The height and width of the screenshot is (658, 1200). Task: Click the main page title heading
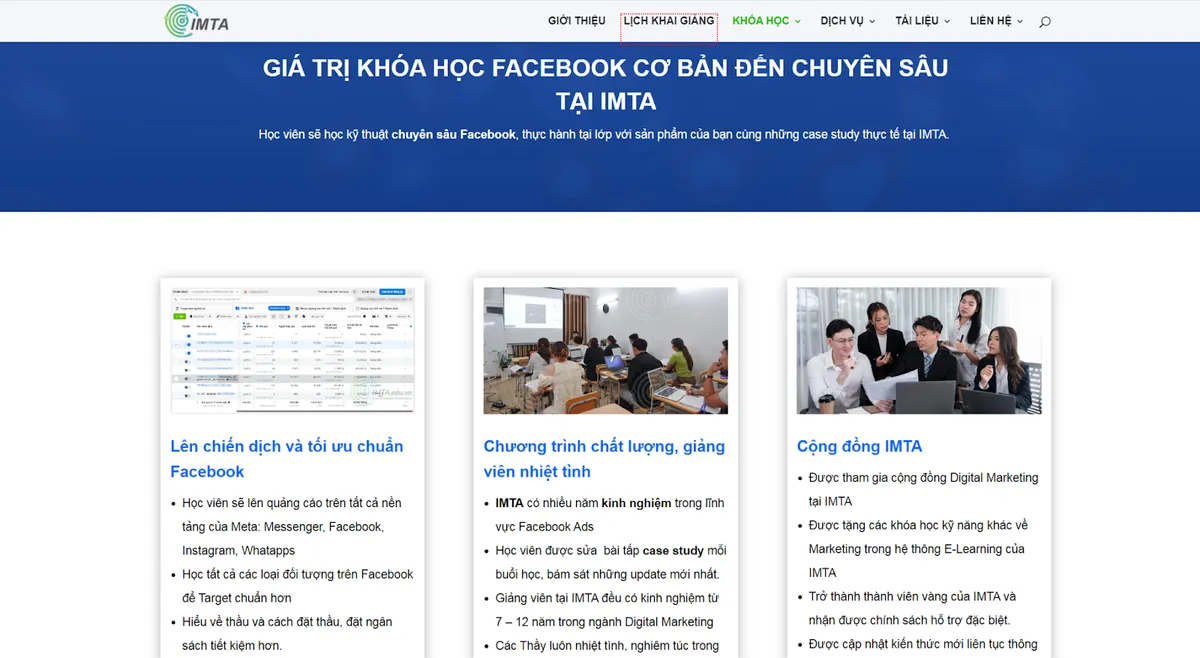604,84
